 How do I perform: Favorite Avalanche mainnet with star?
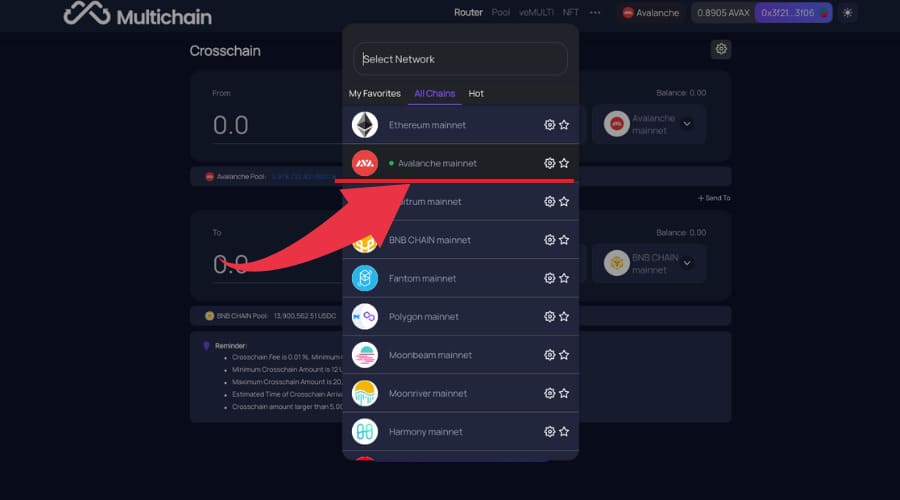pos(564,163)
